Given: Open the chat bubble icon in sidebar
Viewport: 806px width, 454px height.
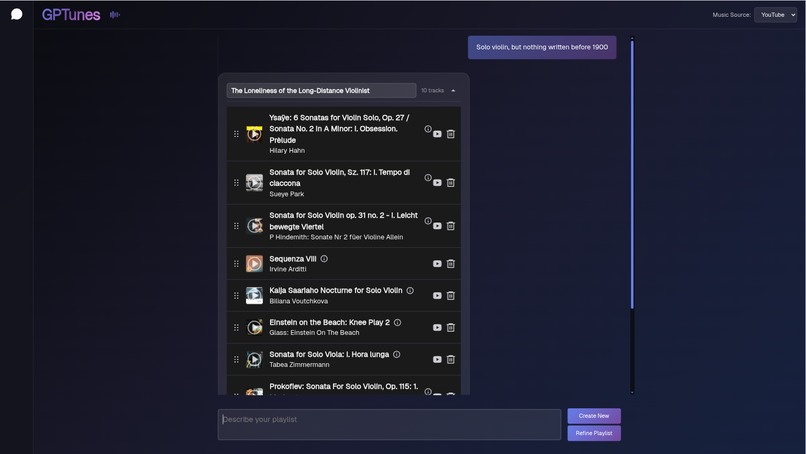Looking at the screenshot, I should [16, 14].
